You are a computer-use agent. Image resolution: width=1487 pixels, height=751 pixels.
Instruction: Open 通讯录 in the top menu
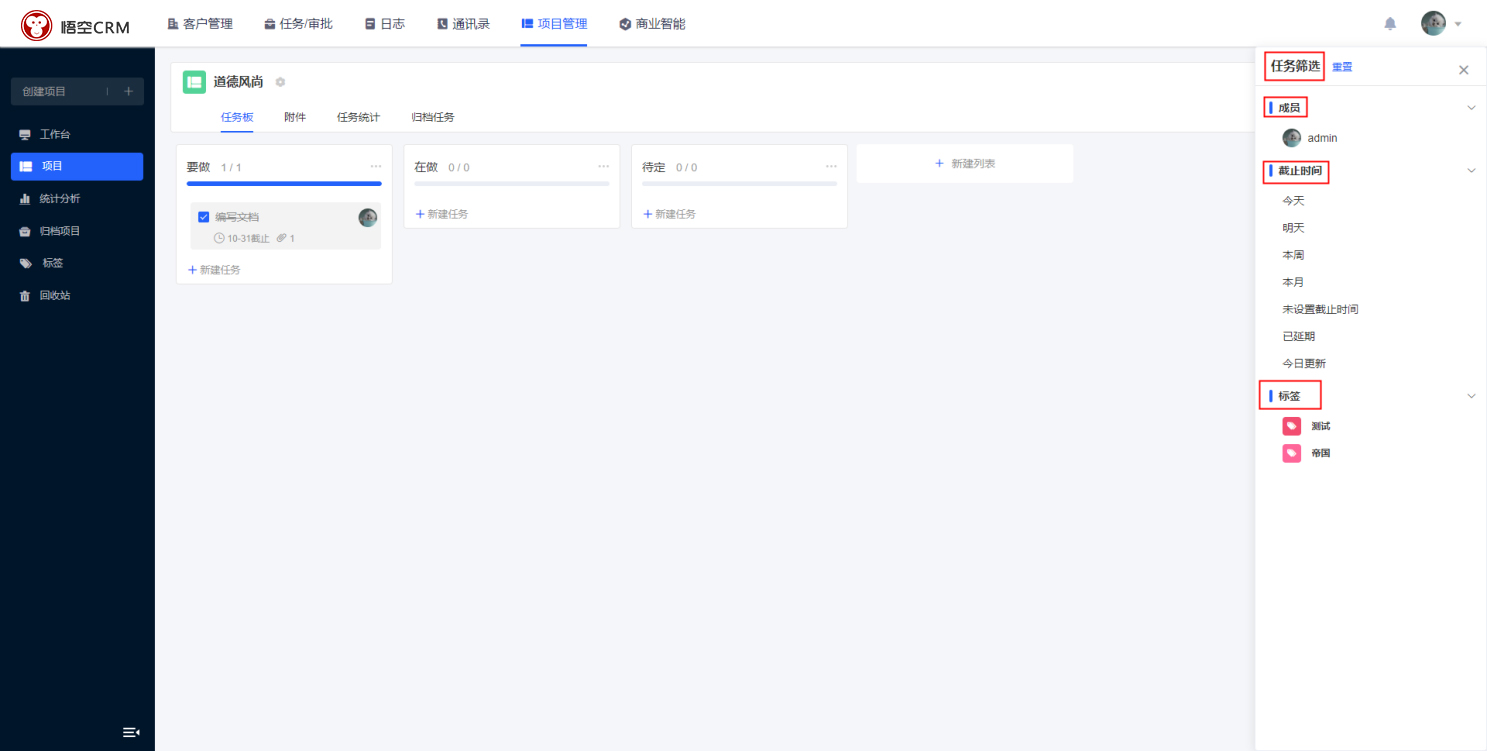(463, 24)
